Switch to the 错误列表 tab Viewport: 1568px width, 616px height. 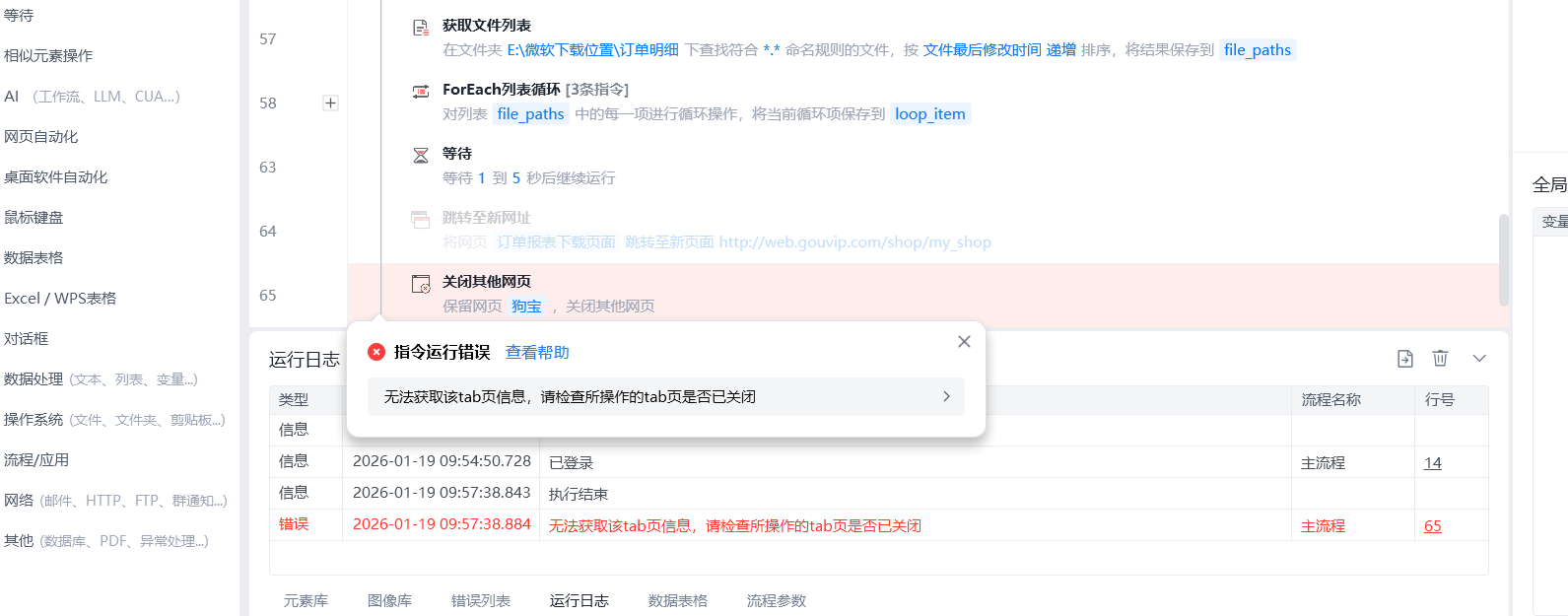[x=481, y=600]
